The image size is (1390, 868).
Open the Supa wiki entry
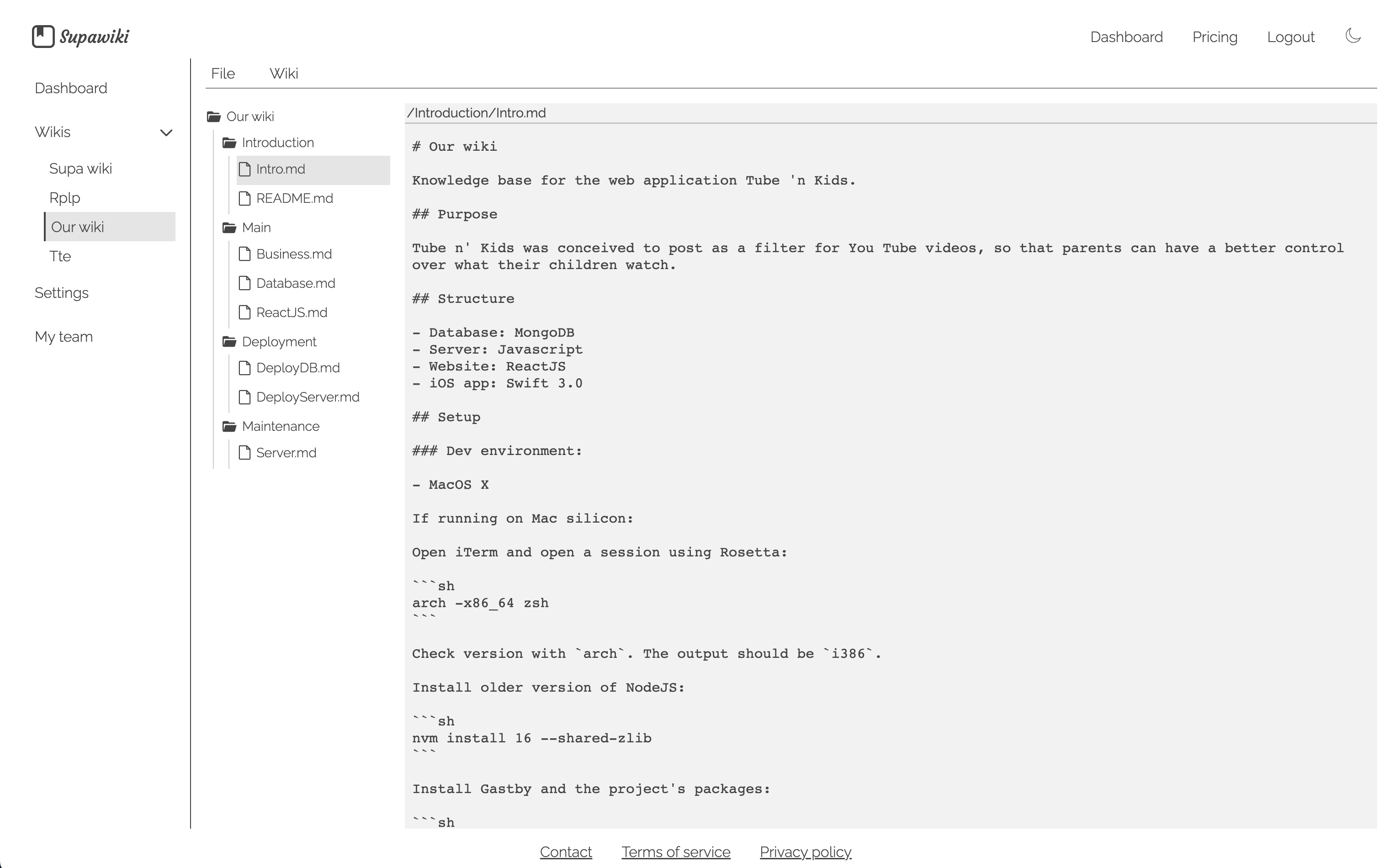point(80,169)
